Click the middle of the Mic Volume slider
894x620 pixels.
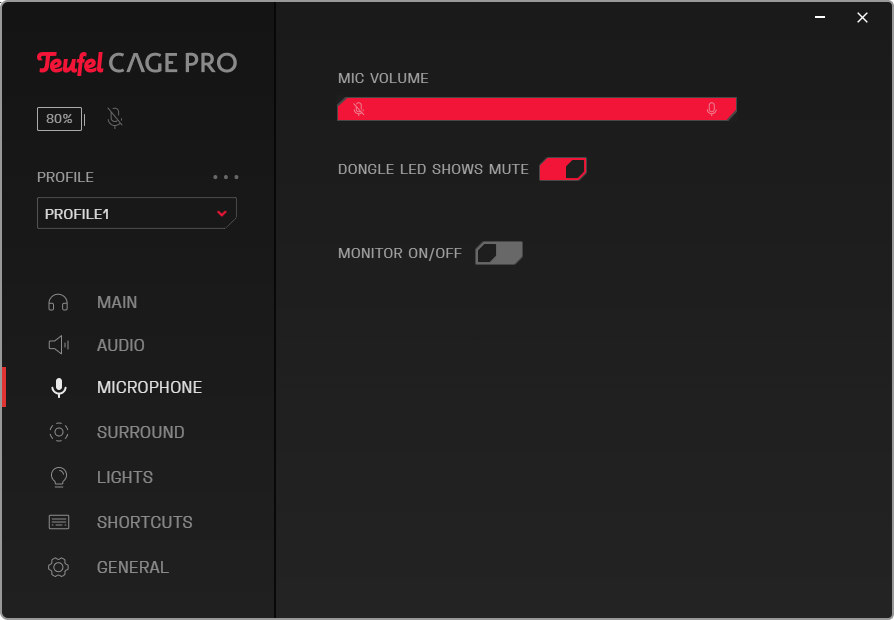536,109
